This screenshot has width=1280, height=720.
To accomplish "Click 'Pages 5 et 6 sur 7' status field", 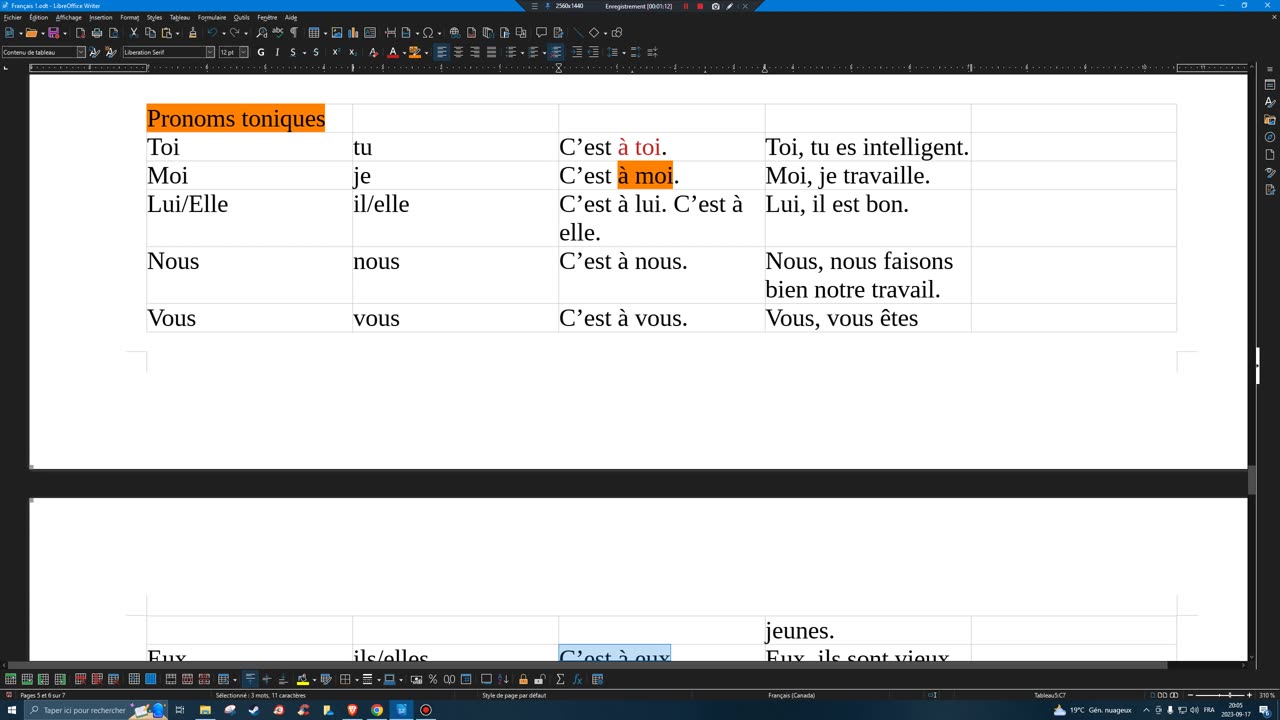I will click(43, 695).
